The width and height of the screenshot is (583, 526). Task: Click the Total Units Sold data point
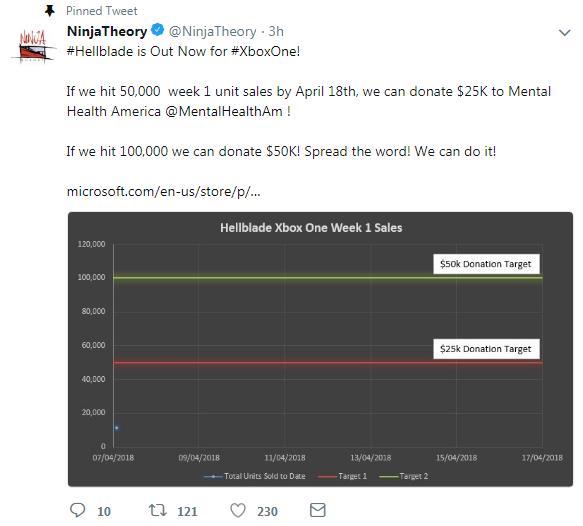117,428
